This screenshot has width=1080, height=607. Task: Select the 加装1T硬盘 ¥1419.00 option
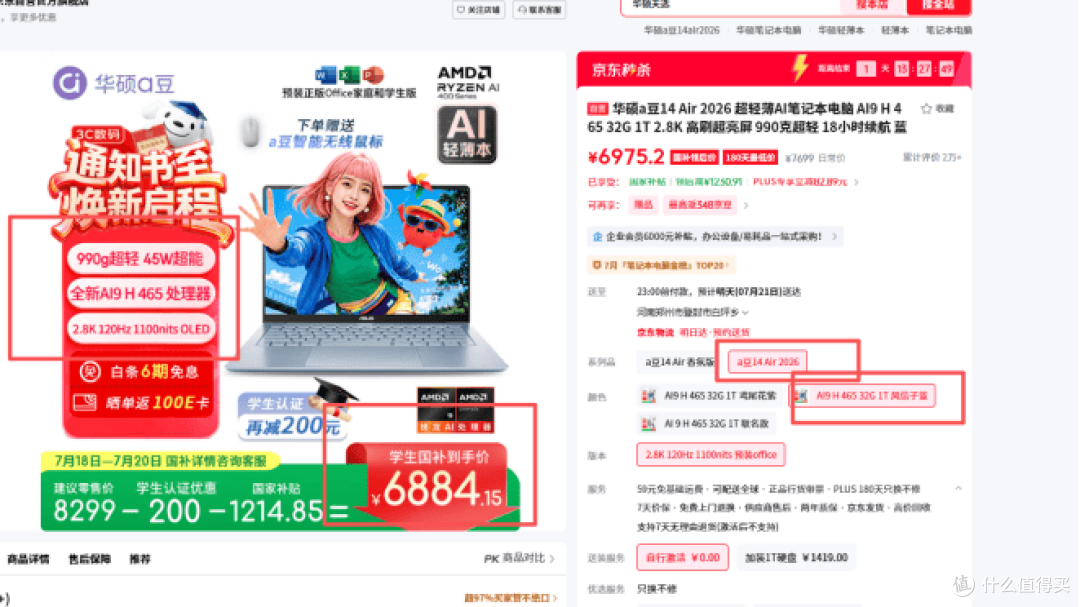pyautogui.click(x=796, y=557)
